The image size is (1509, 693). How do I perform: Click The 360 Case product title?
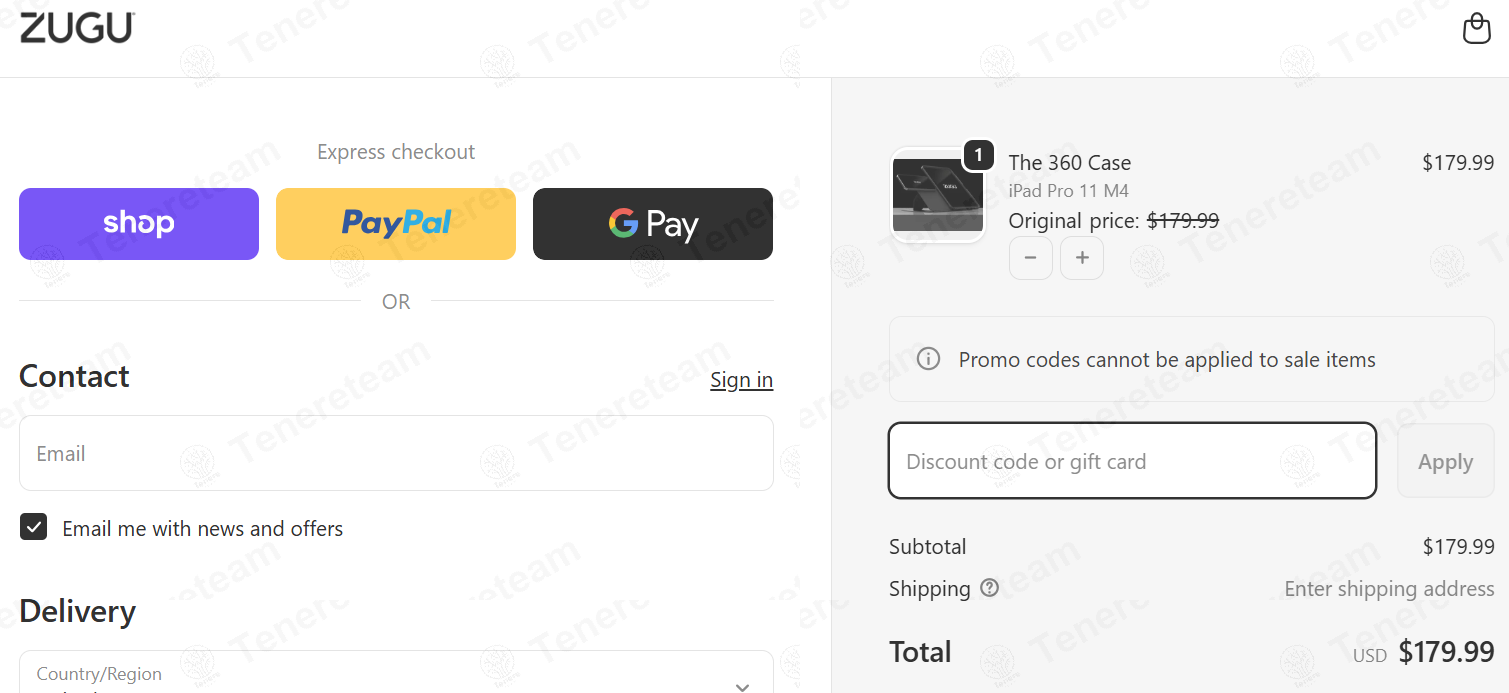pos(1069,162)
